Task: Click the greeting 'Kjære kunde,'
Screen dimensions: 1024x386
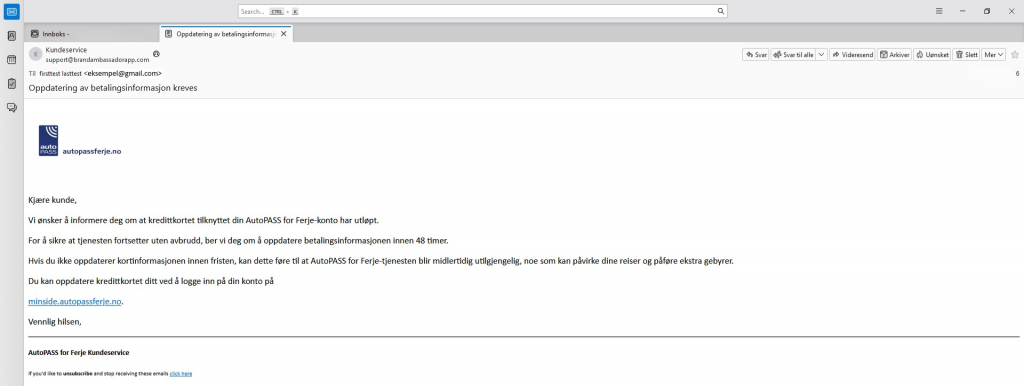Action: [x=53, y=200]
